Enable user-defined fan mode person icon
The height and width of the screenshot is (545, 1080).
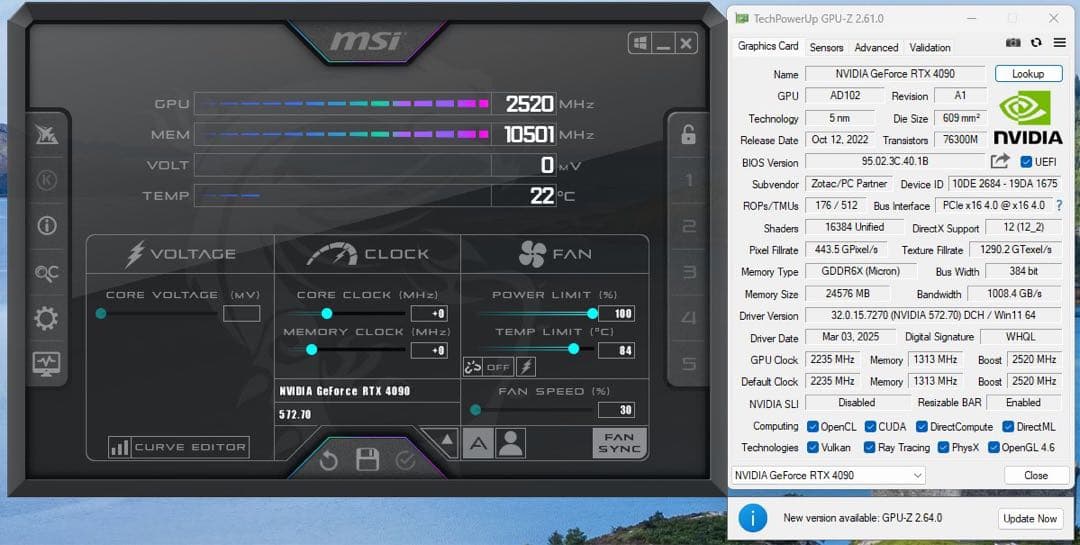tap(510, 444)
